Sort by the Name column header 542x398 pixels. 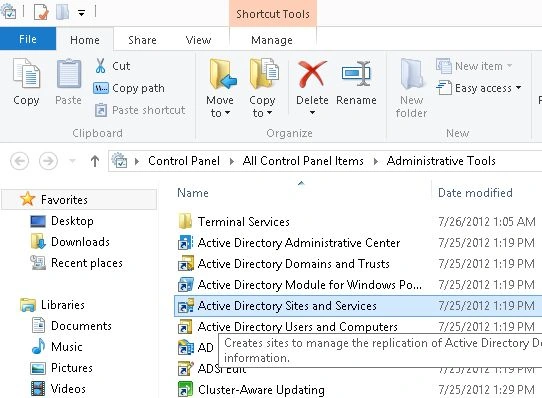click(x=193, y=193)
